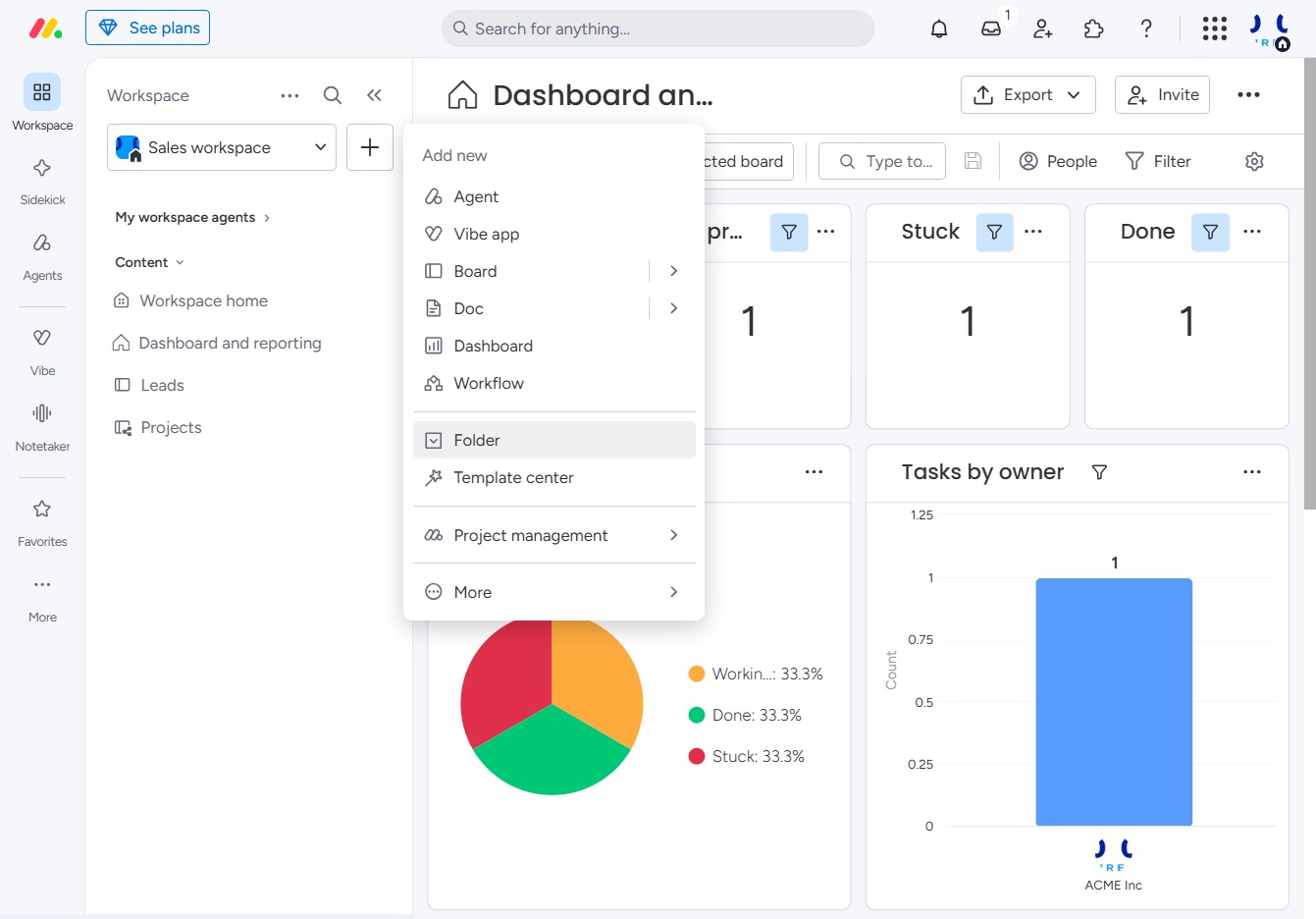Choose Doc from Add new menu
The width and height of the screenshot is (1316, 919).
[530, 308]
